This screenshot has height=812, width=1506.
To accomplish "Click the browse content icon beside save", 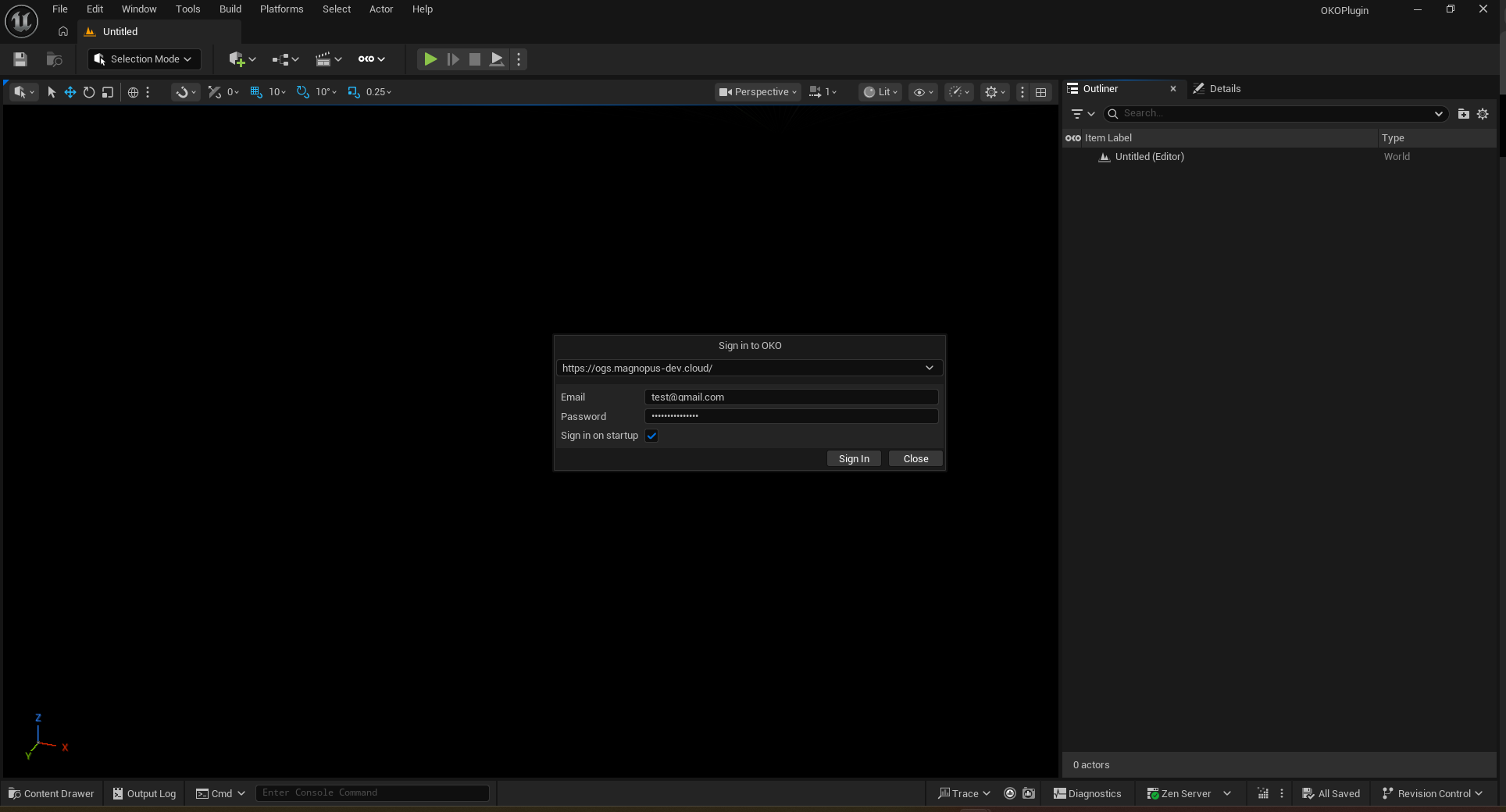I will pyautogui.click(x=54, y=59).
